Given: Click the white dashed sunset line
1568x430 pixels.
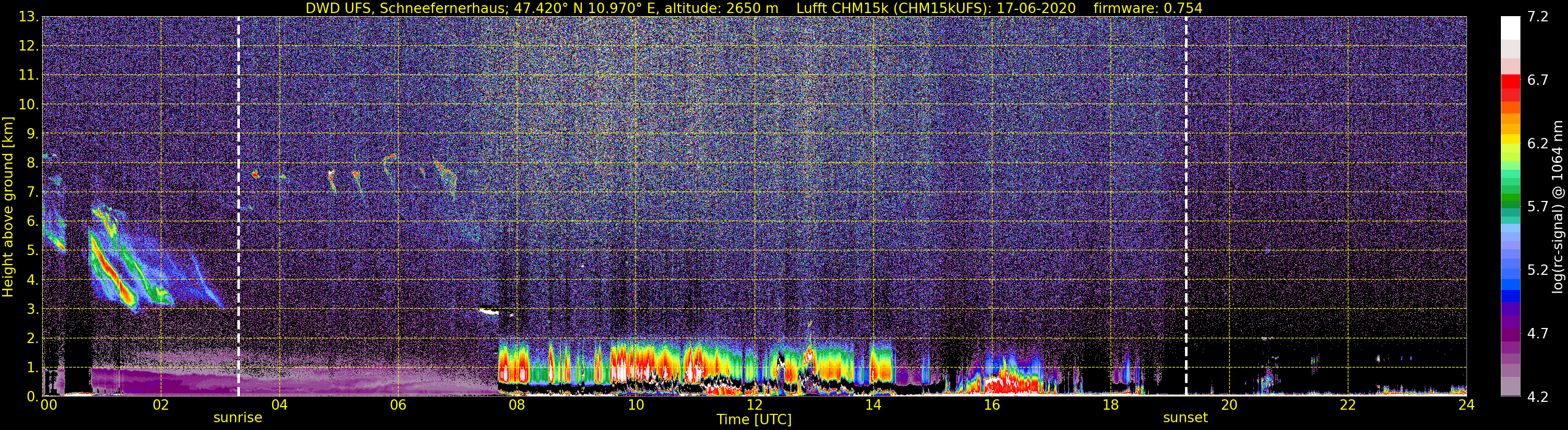Looking at the screenshot, I should click(1187, 207).
